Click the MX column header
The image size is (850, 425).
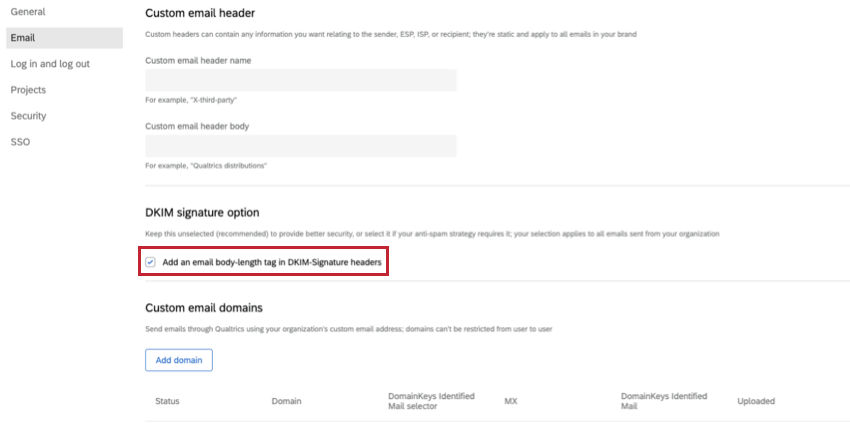510,401
